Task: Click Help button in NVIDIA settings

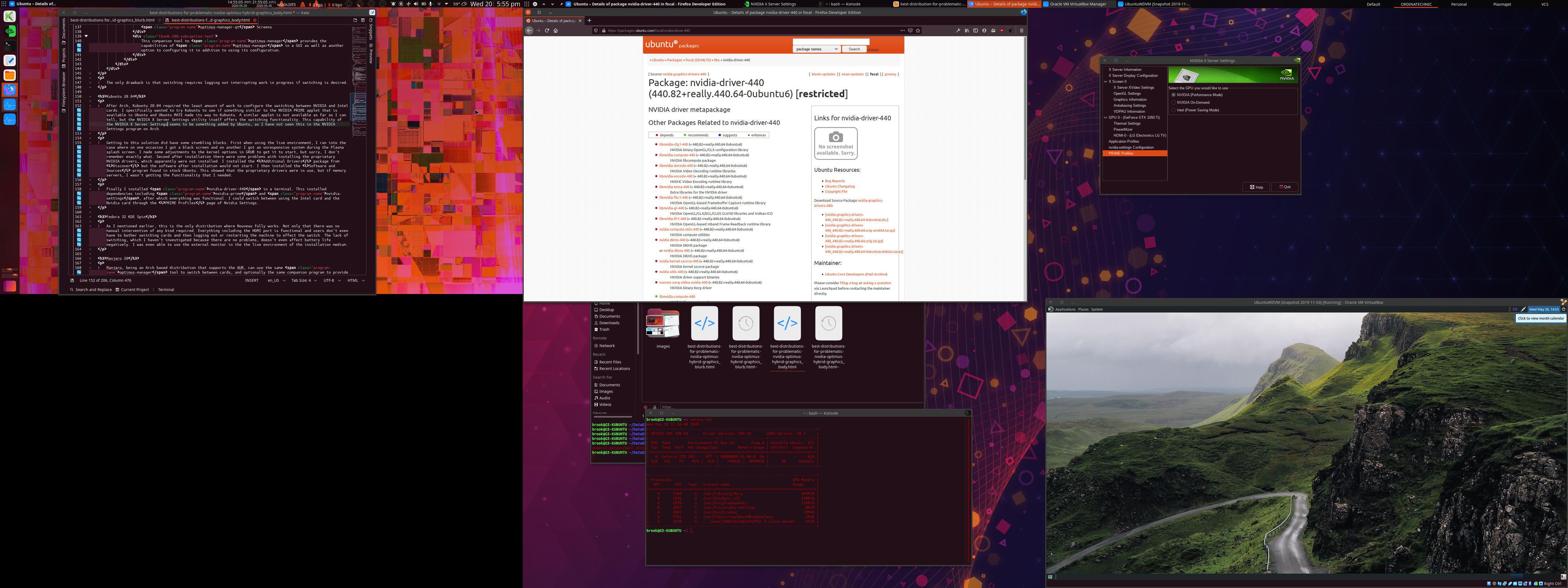Action: pos(1256,187)
